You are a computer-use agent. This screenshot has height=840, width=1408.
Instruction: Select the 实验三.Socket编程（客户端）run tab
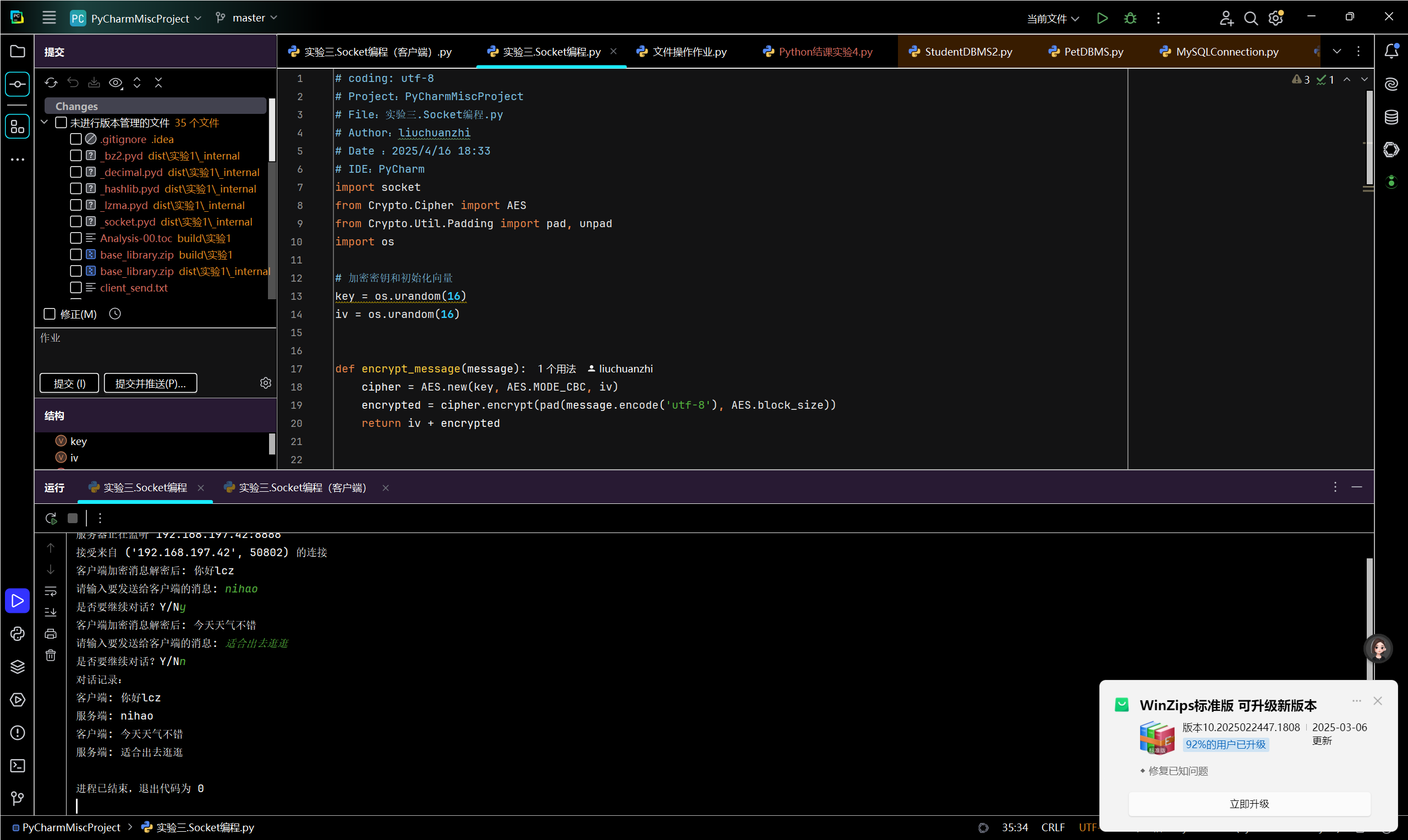click(301, 488)
